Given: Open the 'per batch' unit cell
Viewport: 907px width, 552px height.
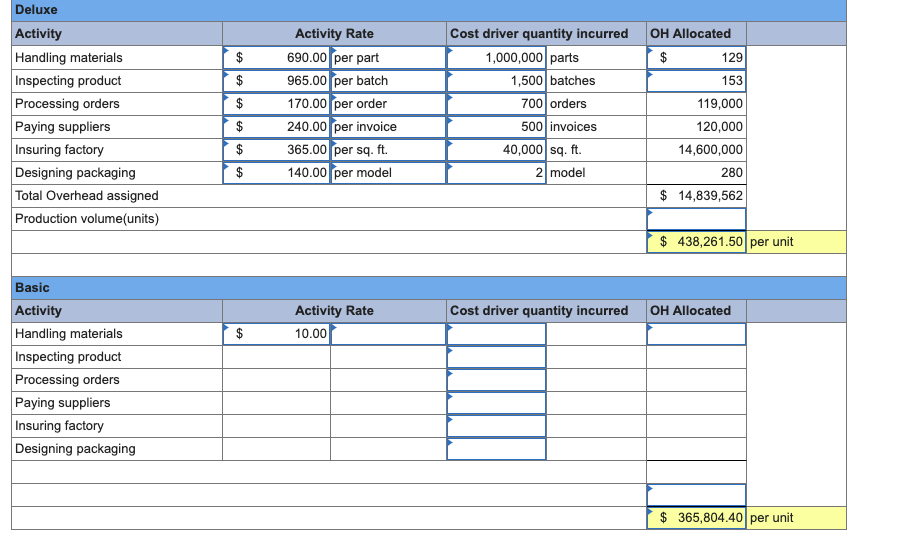Looking at the screenshot, I should point(388,81).
